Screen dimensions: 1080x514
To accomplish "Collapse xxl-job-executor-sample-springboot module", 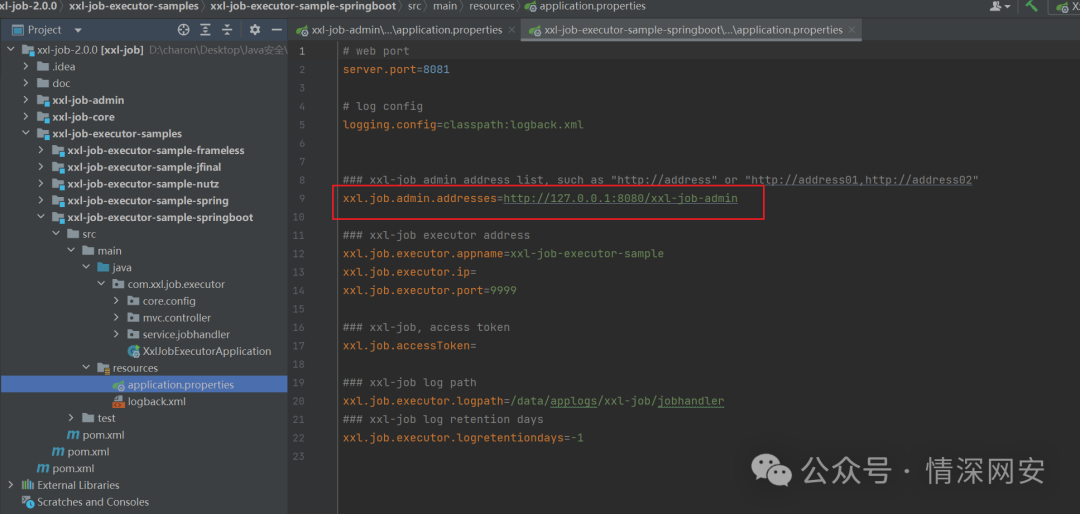I will pyautogui.click(x=41, y=217).
